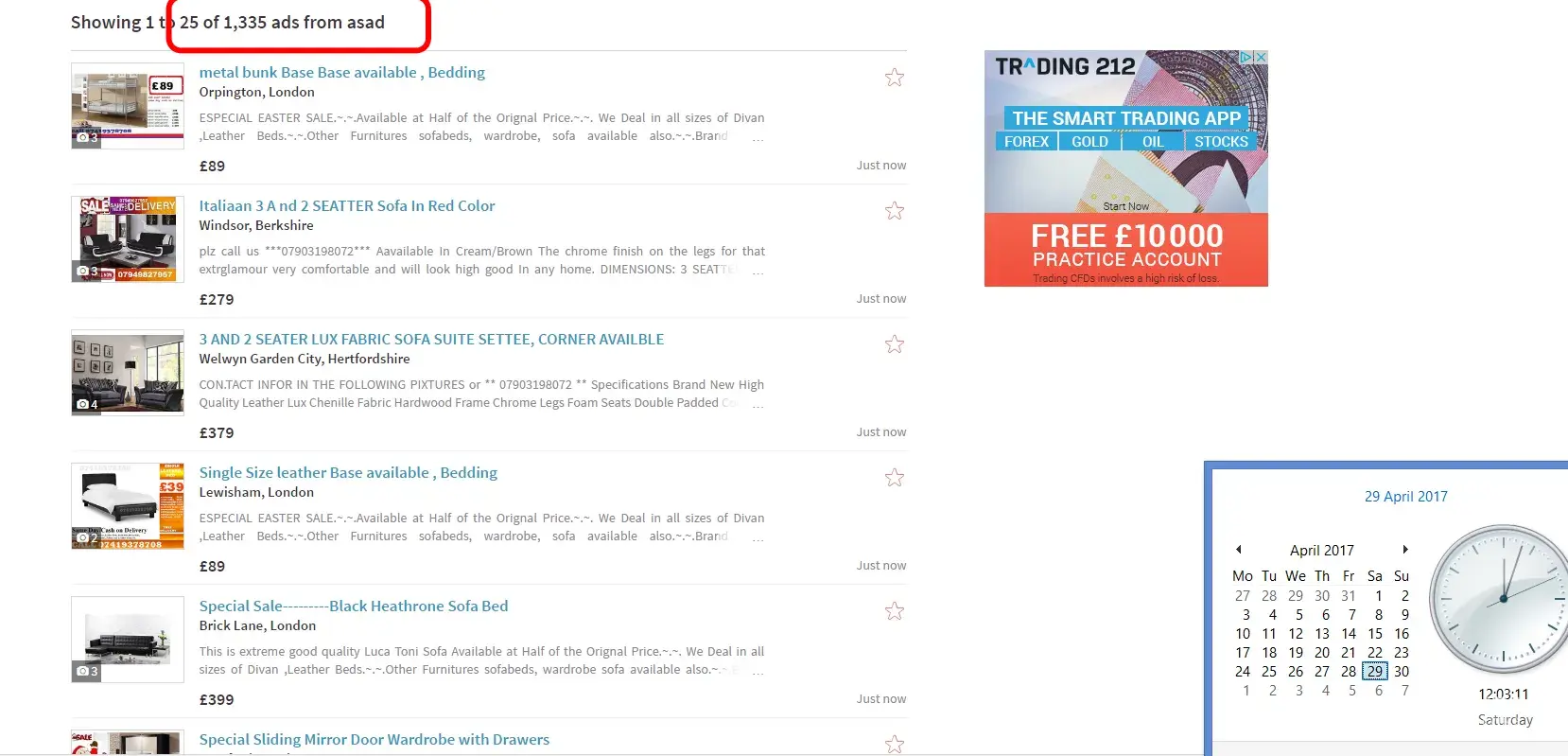Image resolution: width=1568 pixels, height=756 pixels.
Task: Click April 2017 month header in calendar
Action: (1322, 551)
